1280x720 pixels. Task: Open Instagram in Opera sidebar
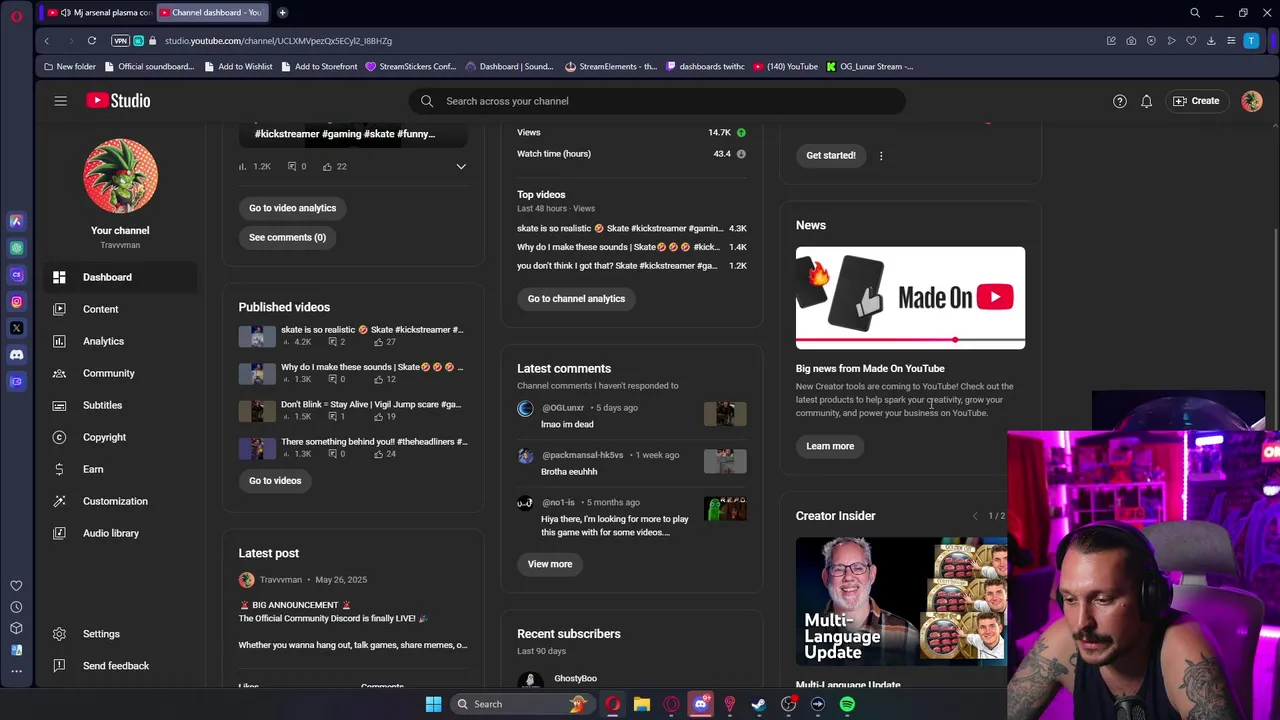tap(16, 301)
